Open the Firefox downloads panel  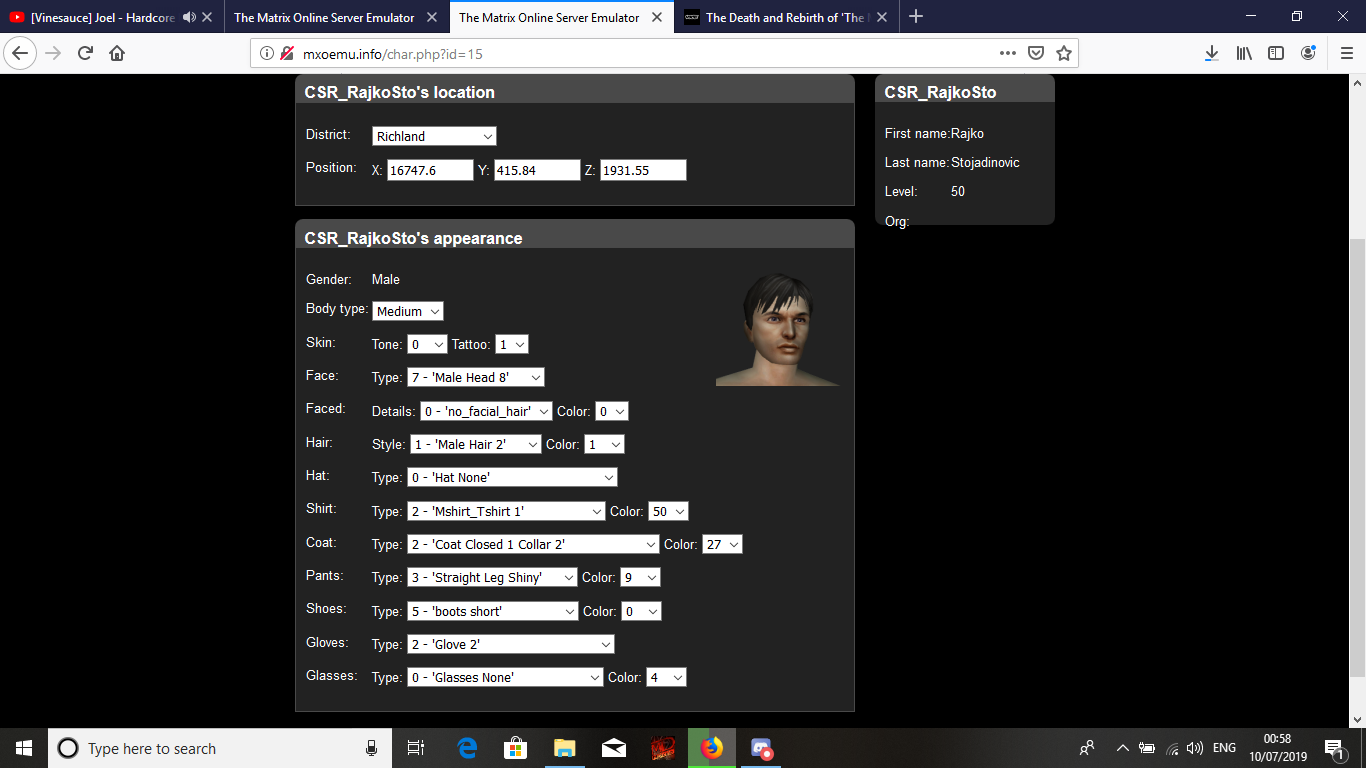coord(1211,54)
